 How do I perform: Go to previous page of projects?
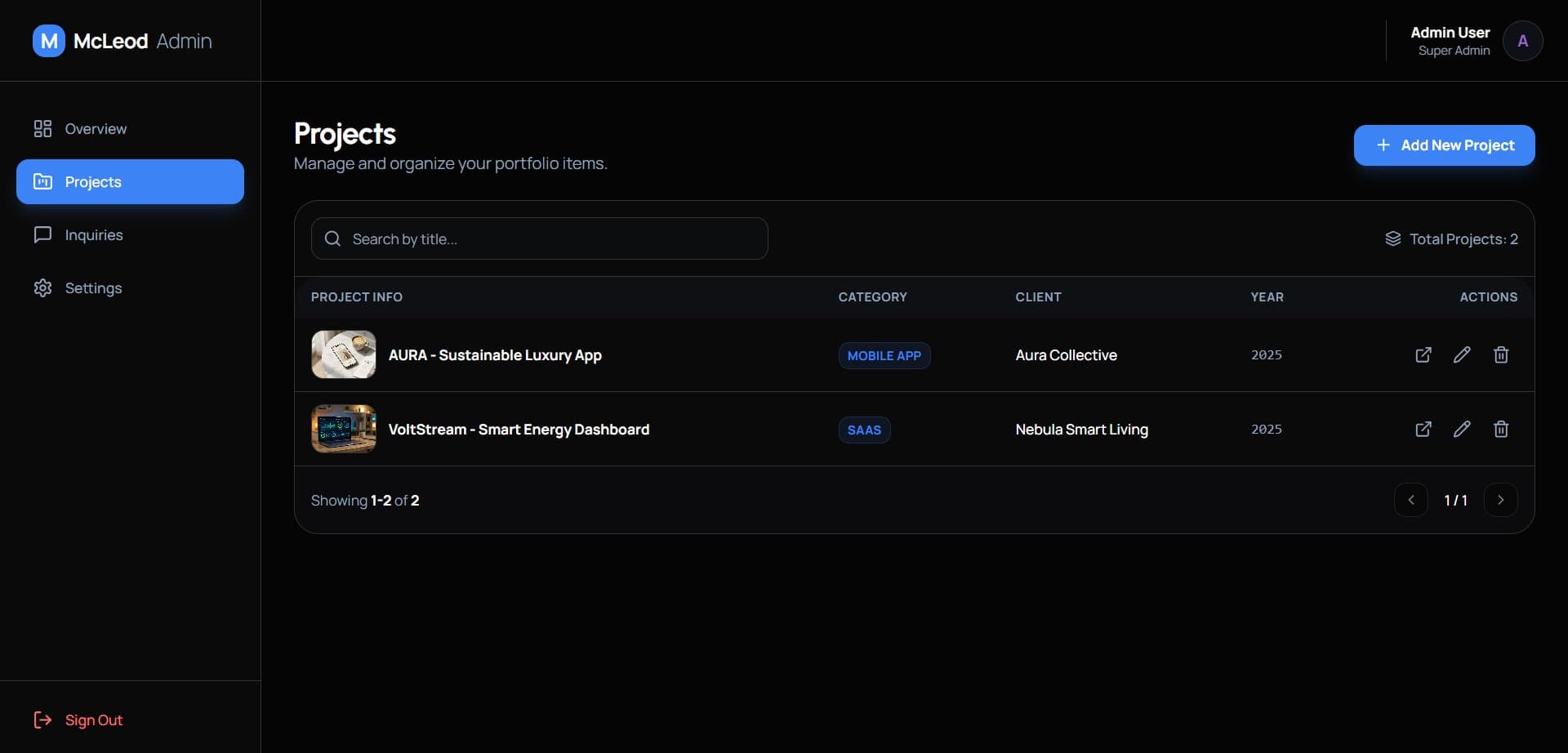coord(1410,500)
